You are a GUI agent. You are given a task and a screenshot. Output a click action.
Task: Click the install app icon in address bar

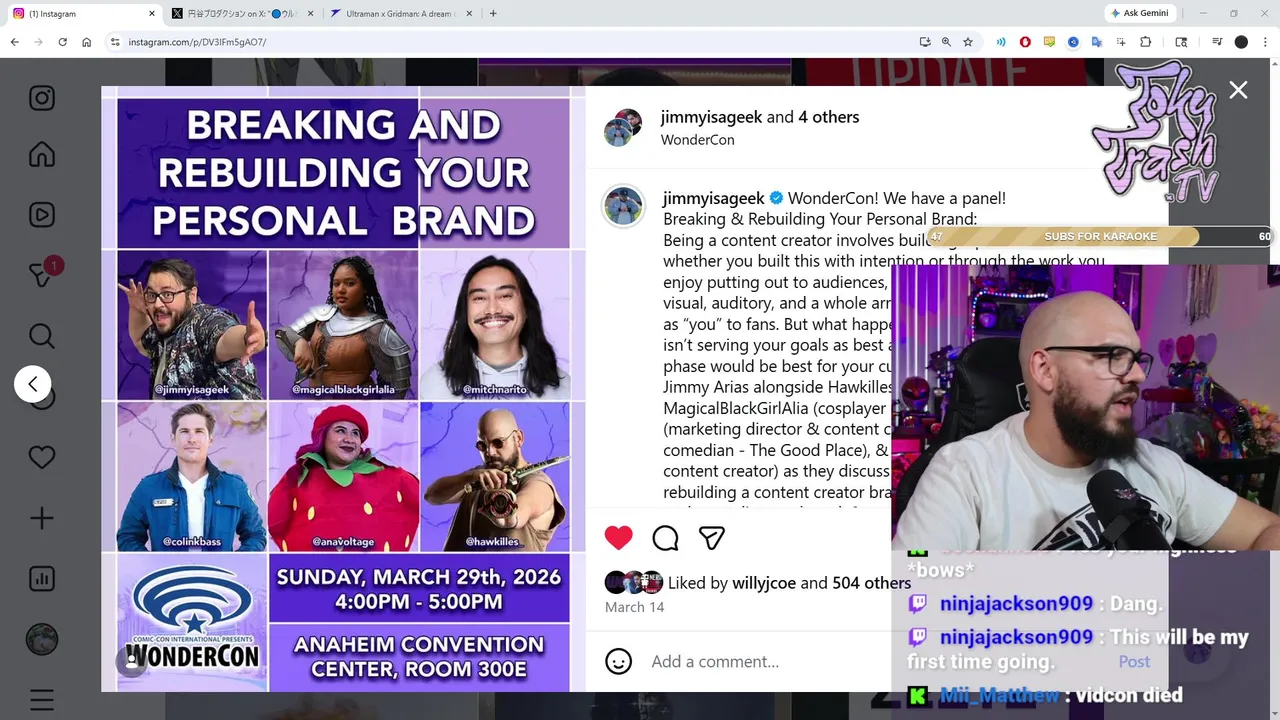tap(925, 42)
